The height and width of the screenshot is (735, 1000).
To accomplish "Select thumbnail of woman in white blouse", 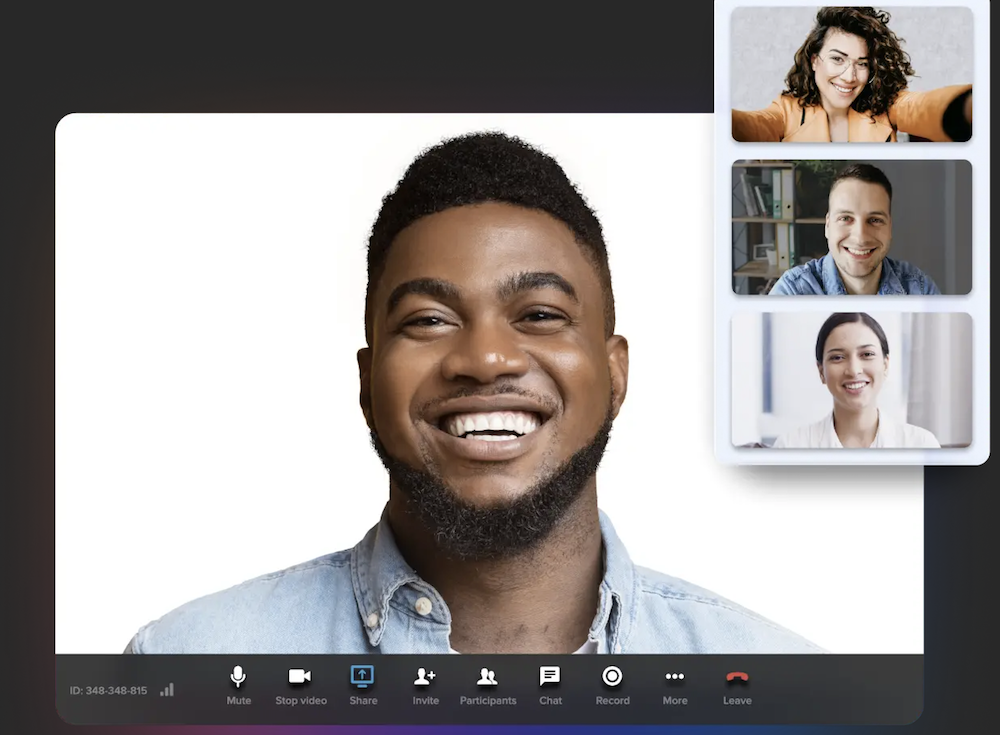I will (851, 380).
